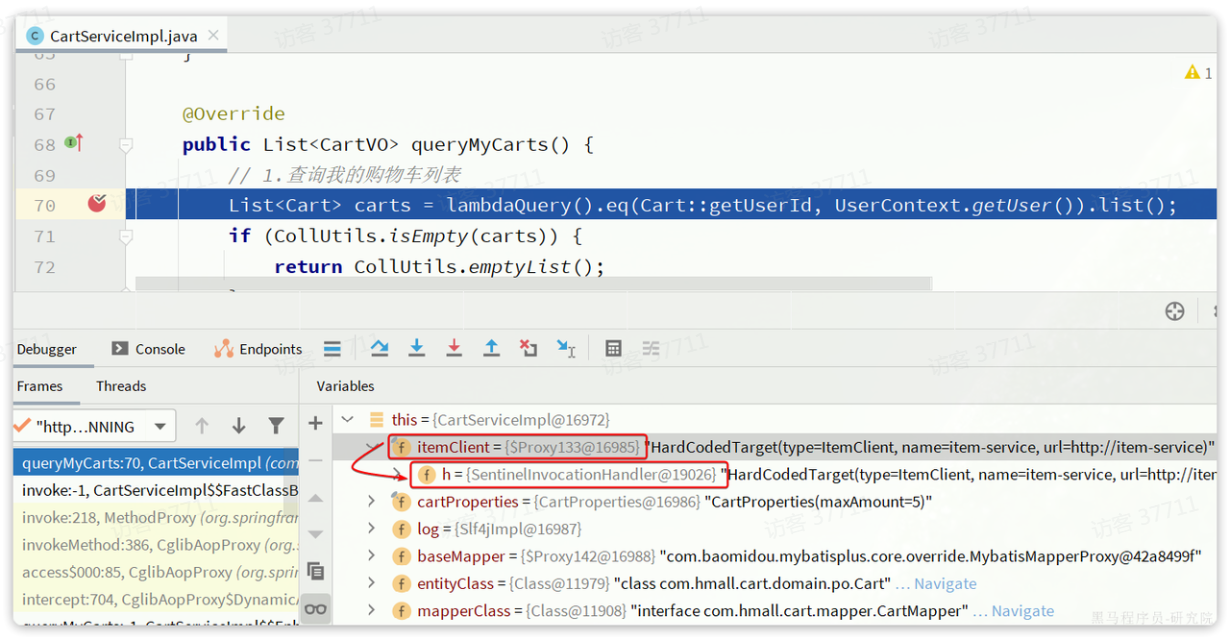Click the frames filter funnel icon
The image size is (1231, 639).
click(x=276, y=426)
